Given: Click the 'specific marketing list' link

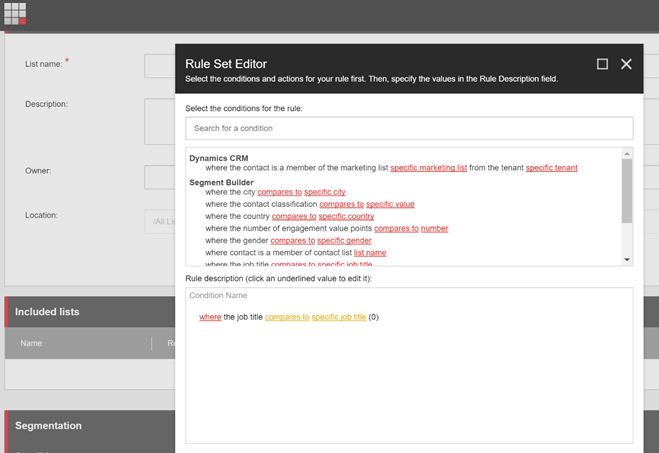Looking at the screenshot, I should click(428, 168).
